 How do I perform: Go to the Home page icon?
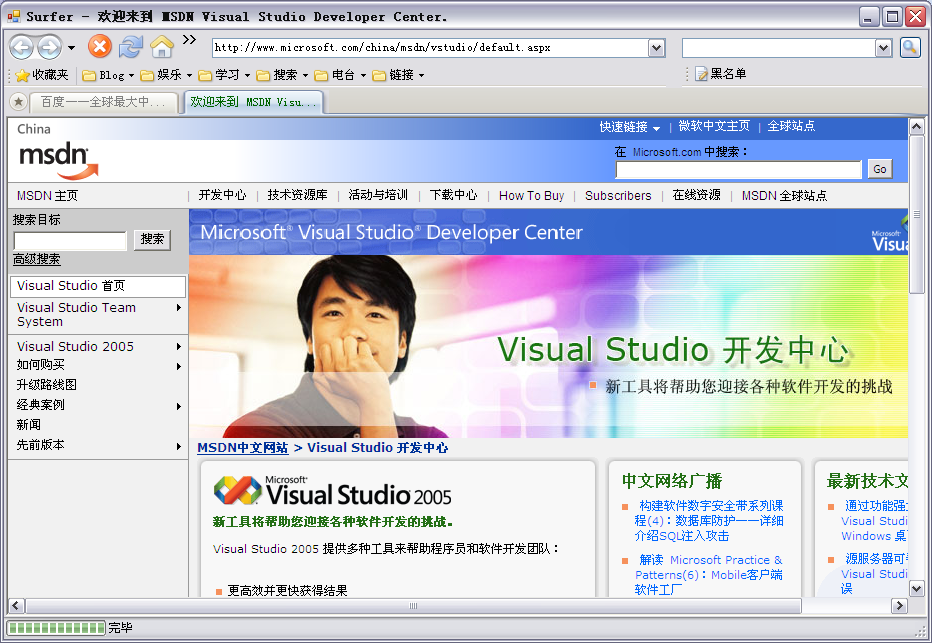162,46
